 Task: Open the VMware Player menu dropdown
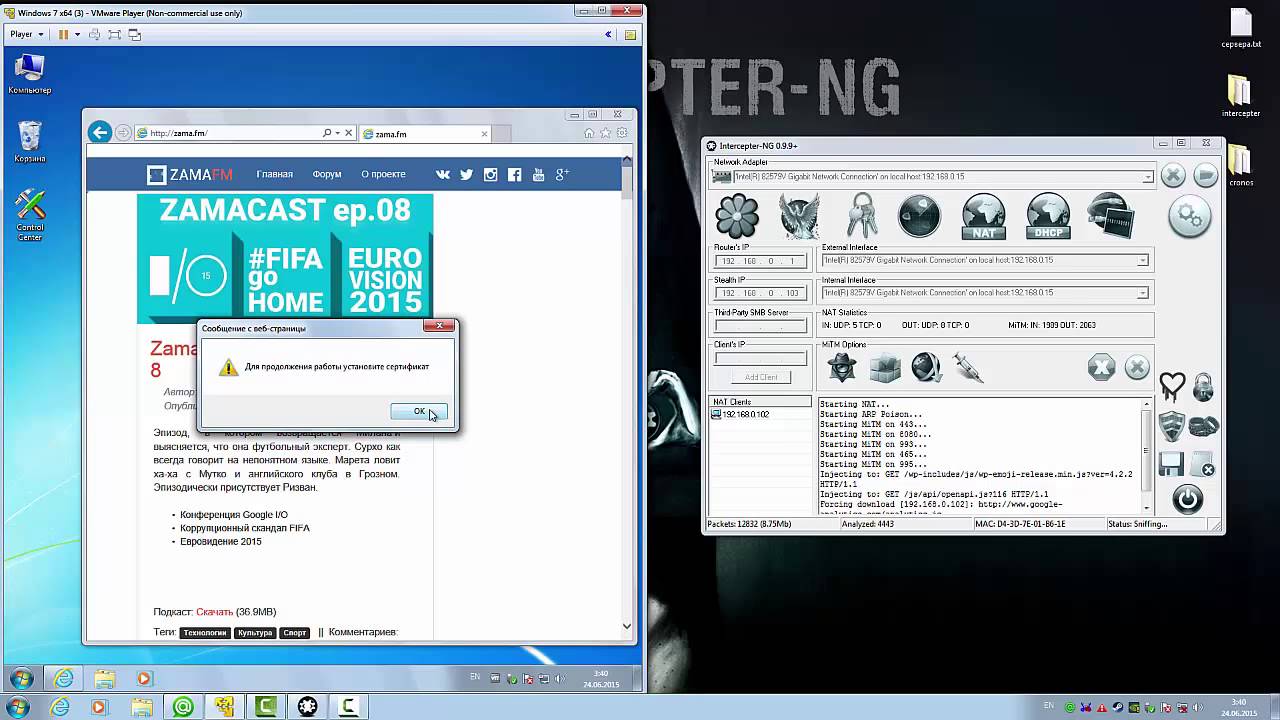pos(26,34)
